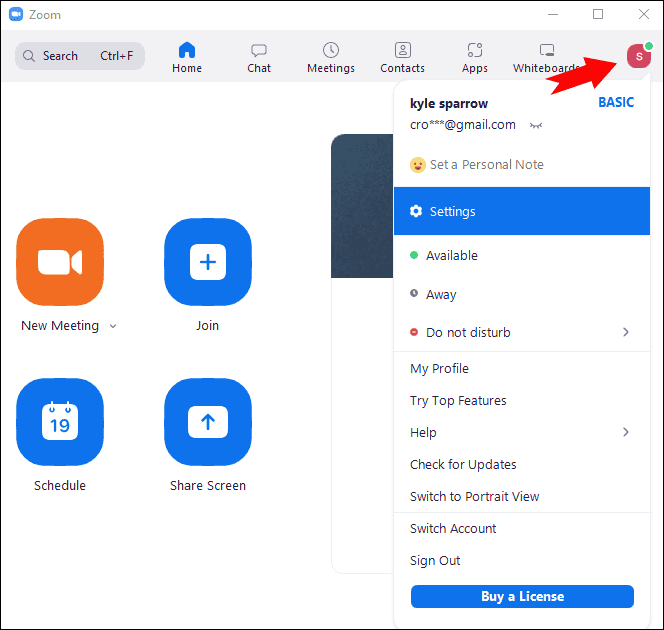Open the Schedule calendar icon

pos(60,422)
